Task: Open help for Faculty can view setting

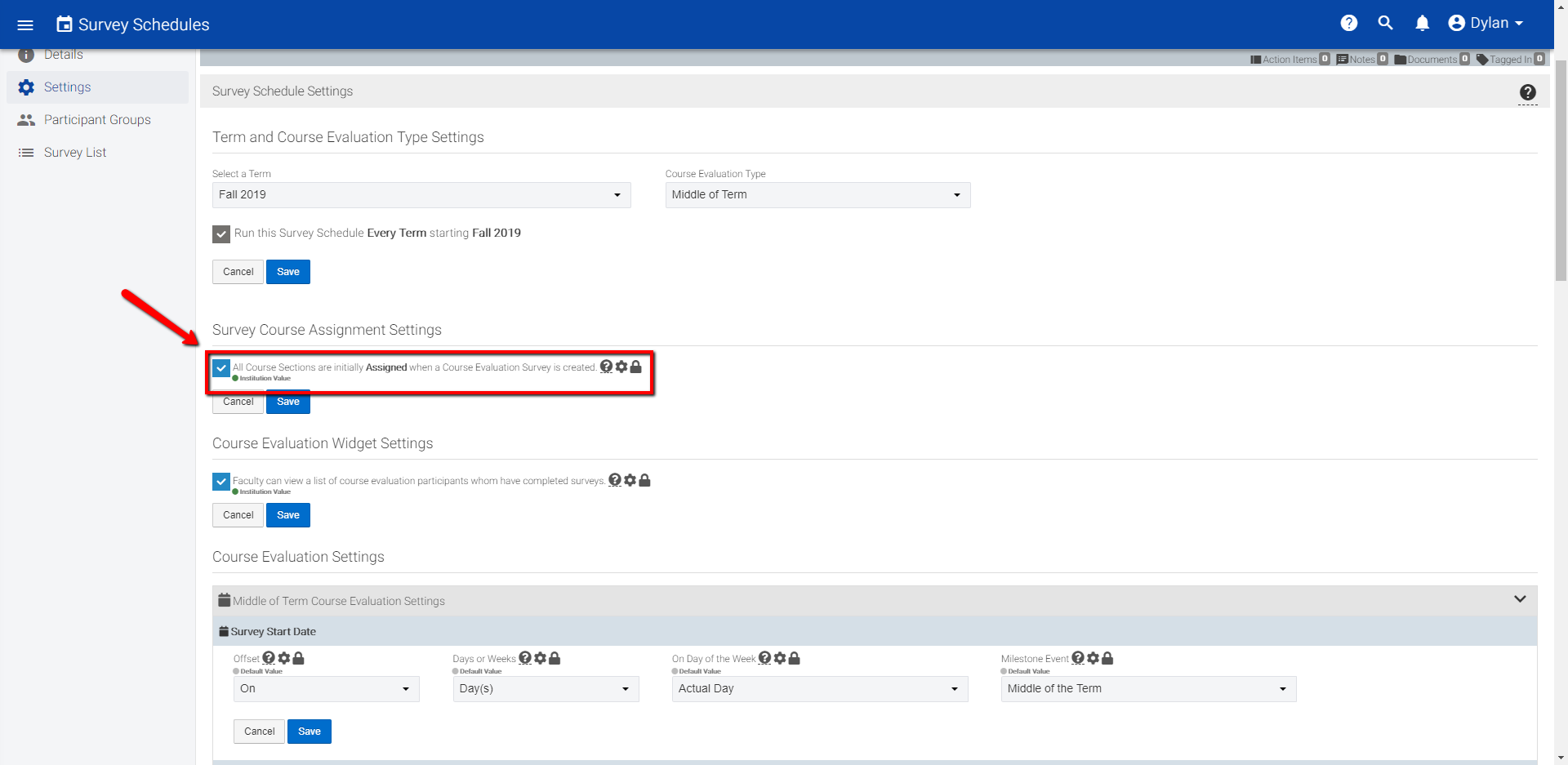Action: [615, 480]
